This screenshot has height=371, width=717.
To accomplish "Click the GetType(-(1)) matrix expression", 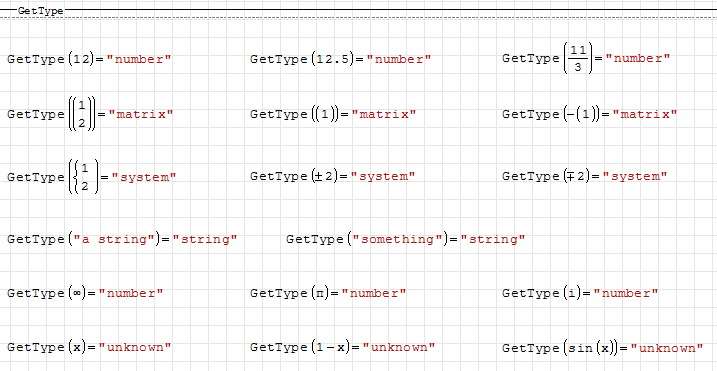I will pyautogui.click(x=589, y=114).
